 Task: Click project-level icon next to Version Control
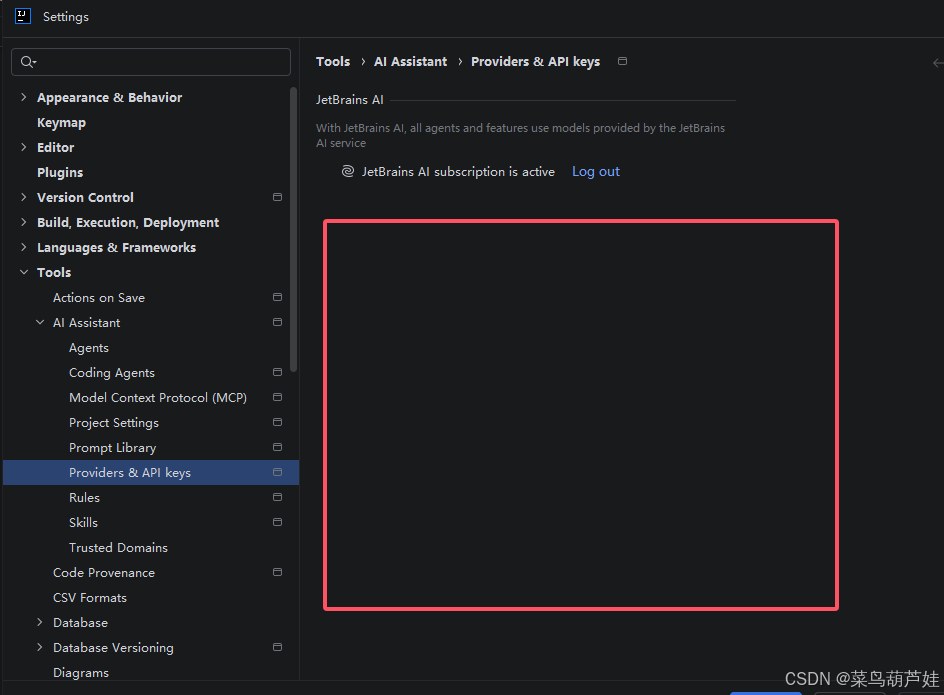tap(278, 197)
